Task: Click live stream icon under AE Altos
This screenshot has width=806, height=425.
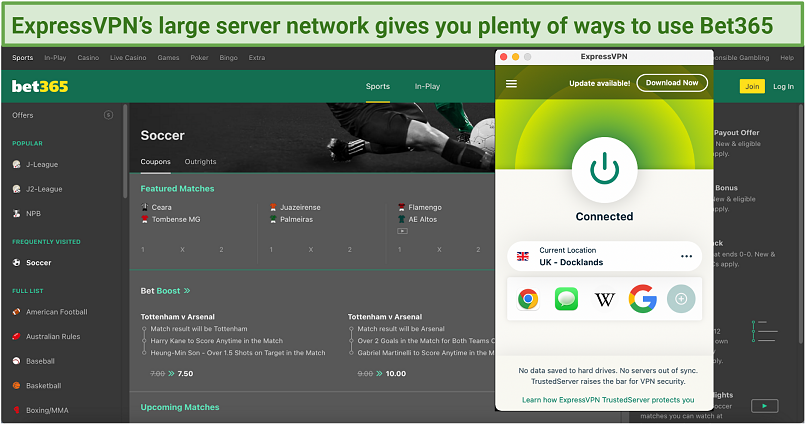Action: point(402,231)
